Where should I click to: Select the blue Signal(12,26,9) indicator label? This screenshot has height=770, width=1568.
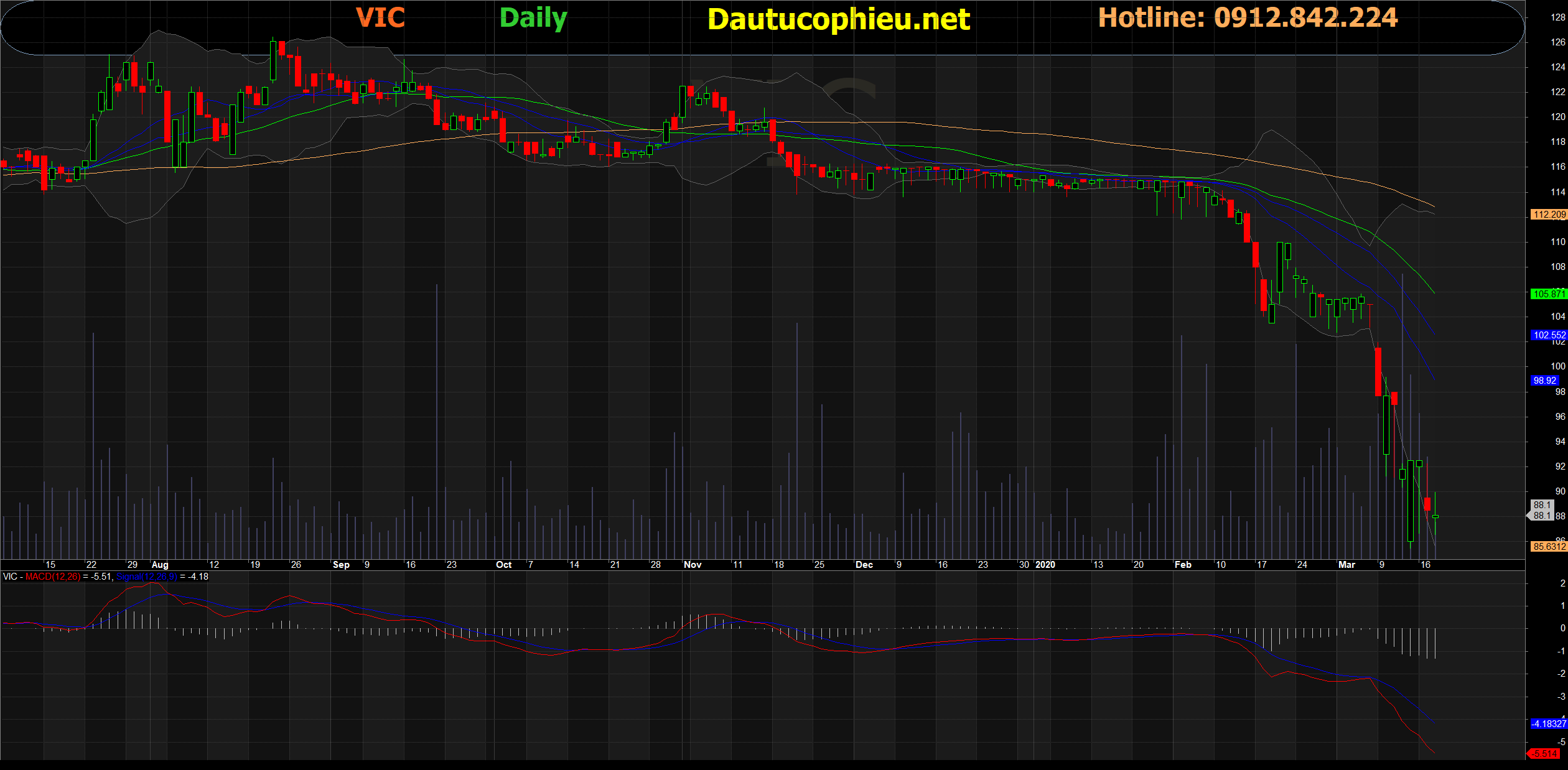point(147,577)
